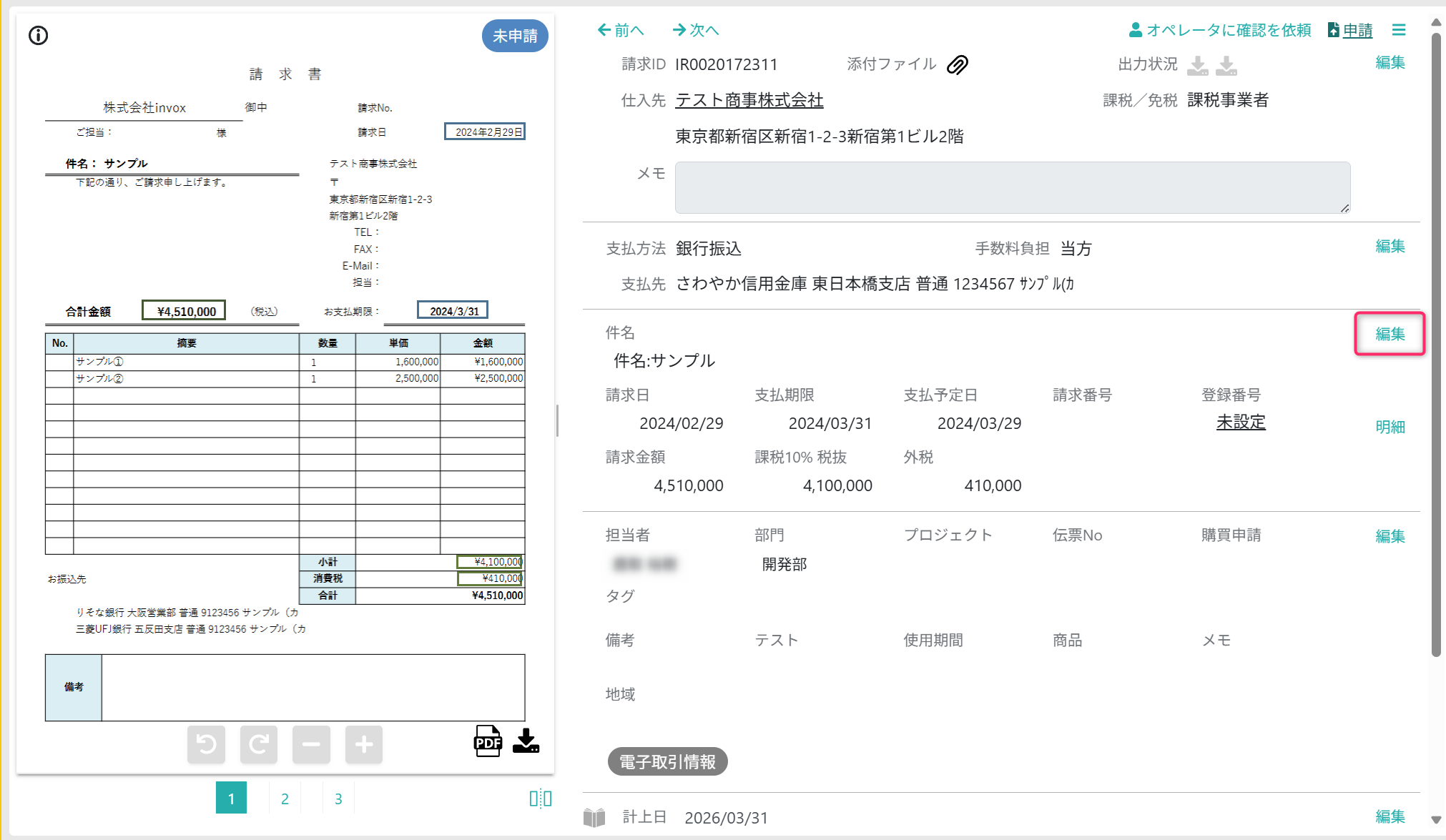Request operator confirmation オペレータに確認を依頼
This screenshot has width=1446, height=840.
tap(1220, 30)
